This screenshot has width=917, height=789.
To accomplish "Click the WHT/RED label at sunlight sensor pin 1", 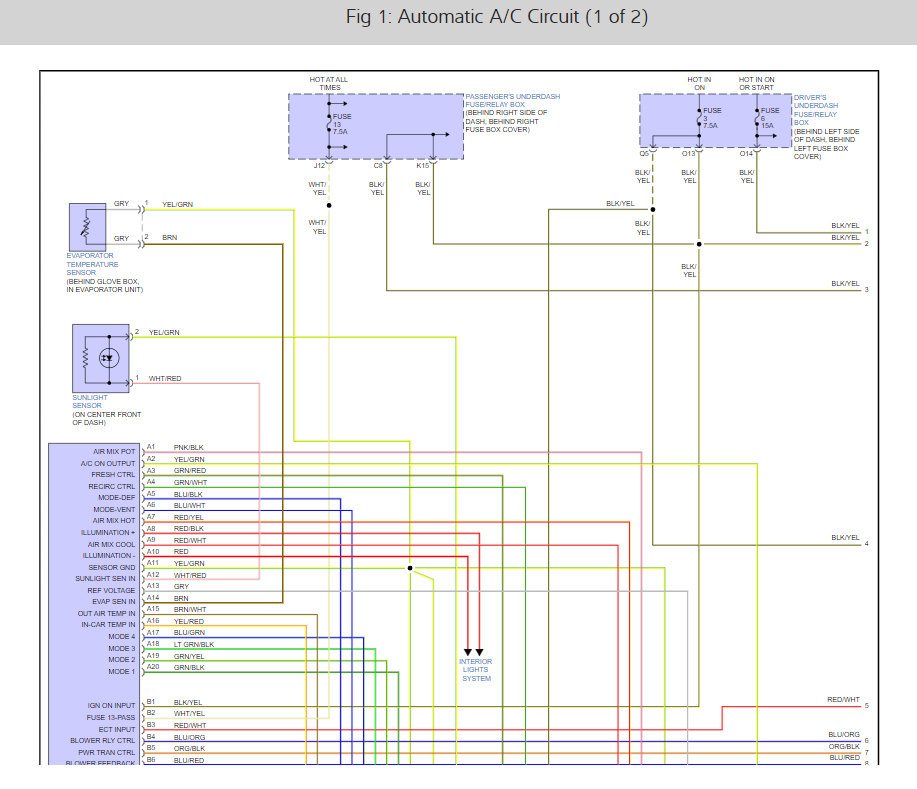I will (x=165, y=378).
